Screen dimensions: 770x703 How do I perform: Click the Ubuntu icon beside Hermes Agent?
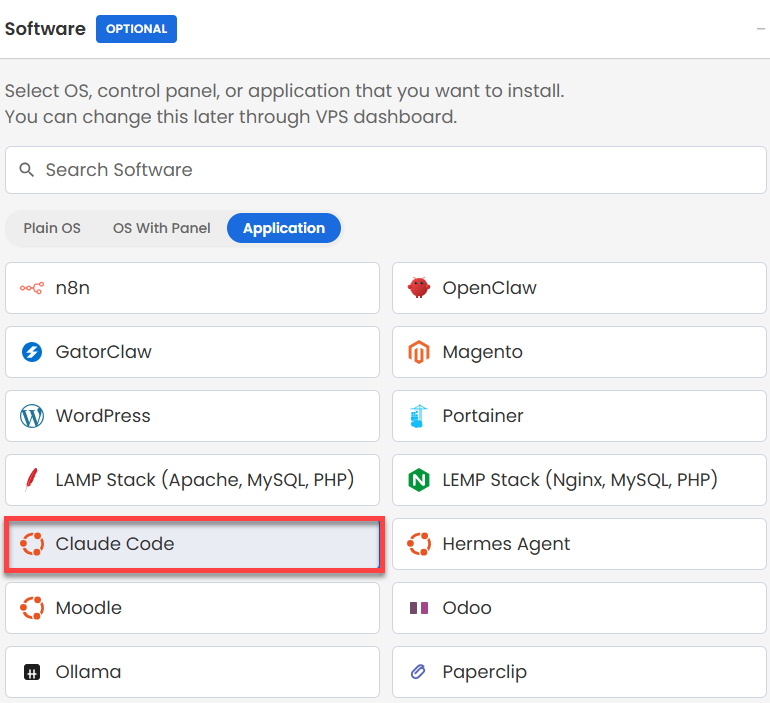(x=419, y=544)
